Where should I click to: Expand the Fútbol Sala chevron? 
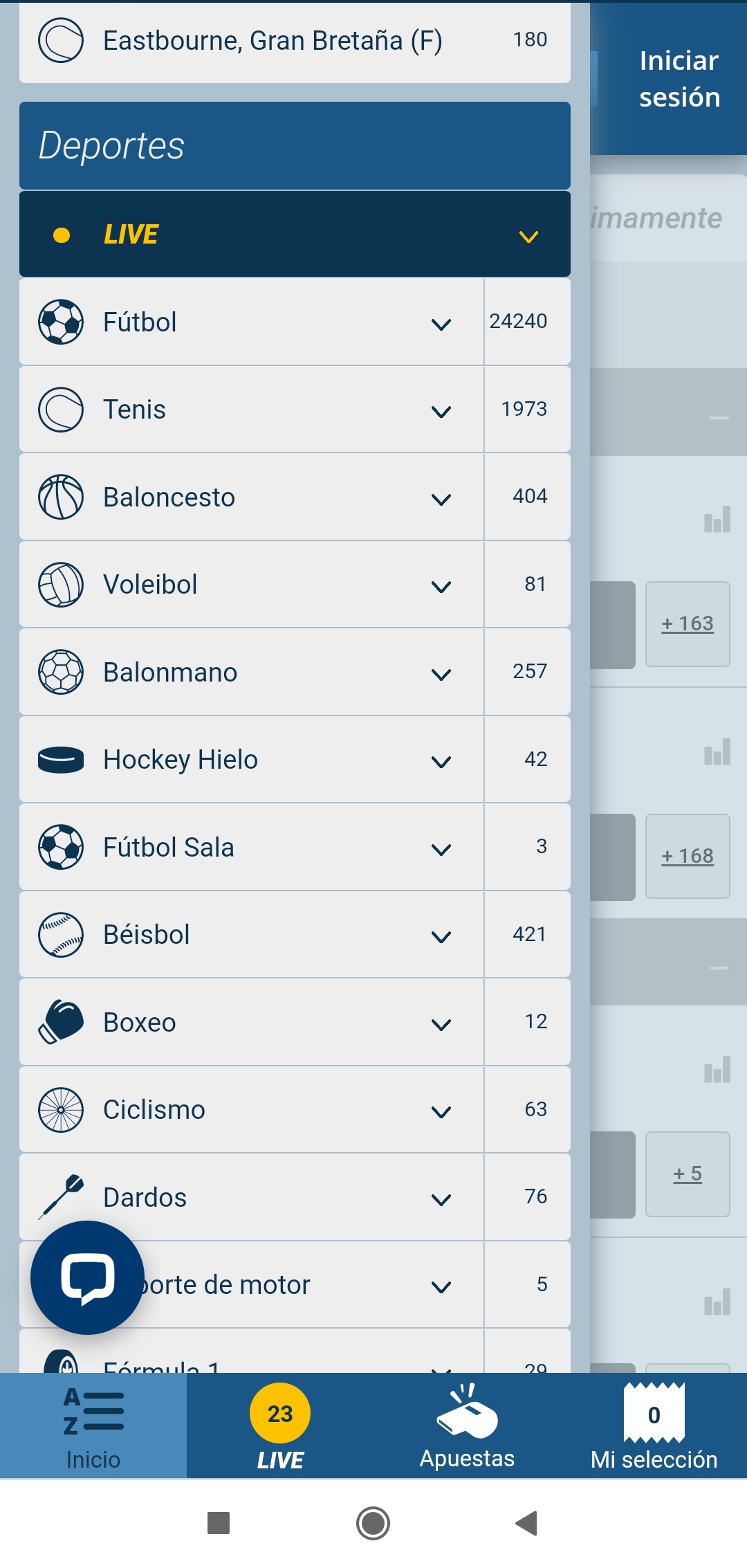click(x=441, y=849)
